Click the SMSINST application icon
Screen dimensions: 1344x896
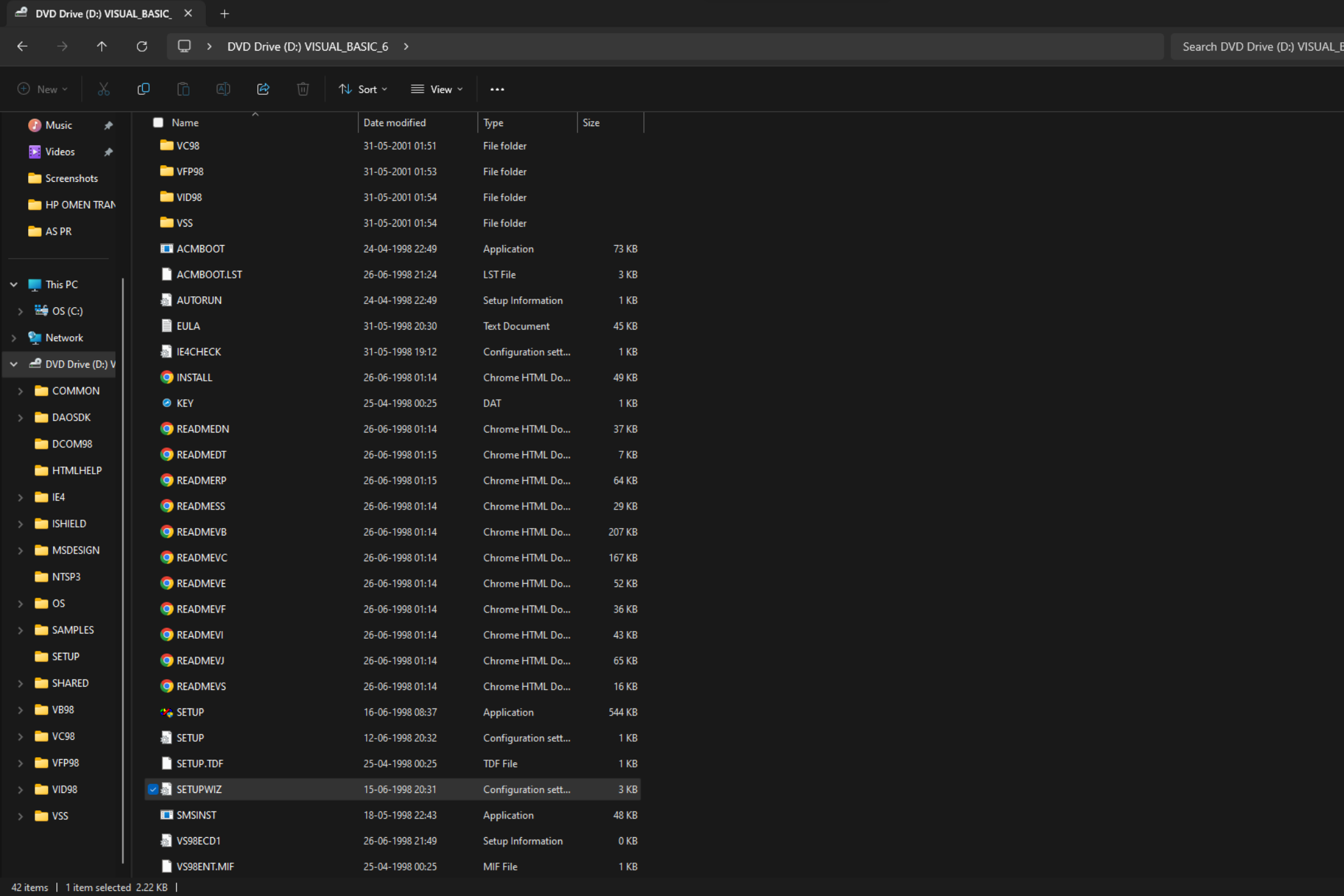point(166,815)
